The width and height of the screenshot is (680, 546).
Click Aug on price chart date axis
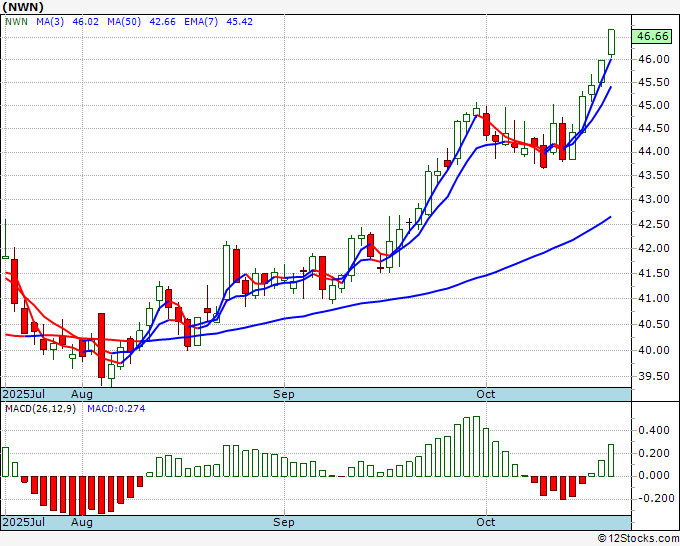pos(82,394)
